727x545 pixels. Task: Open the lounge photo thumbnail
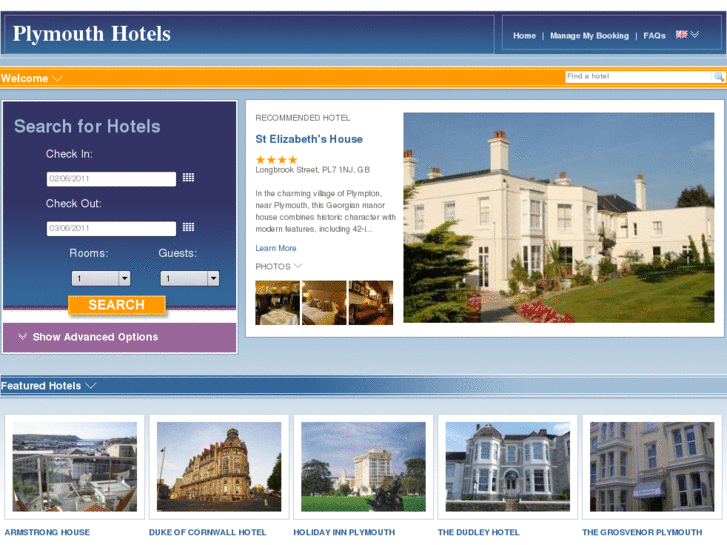(x=371, y=302)
